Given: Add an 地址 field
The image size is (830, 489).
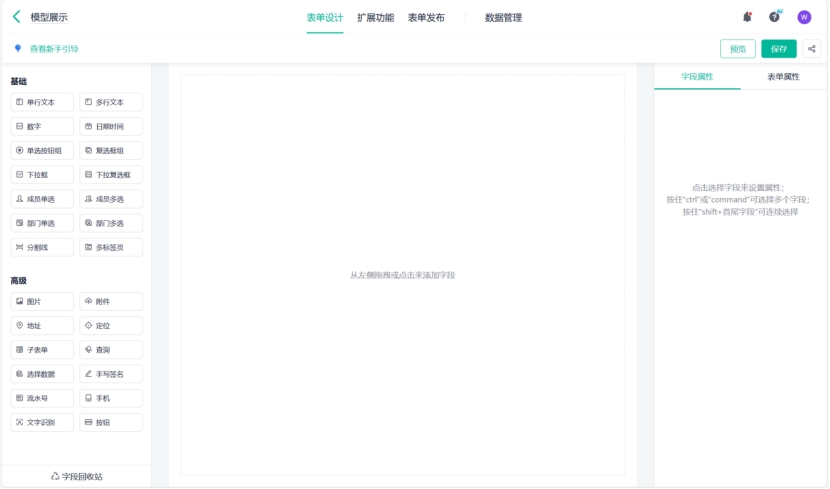Looking at the screenshot, I should pyautogui.click(x=42, y=326).
